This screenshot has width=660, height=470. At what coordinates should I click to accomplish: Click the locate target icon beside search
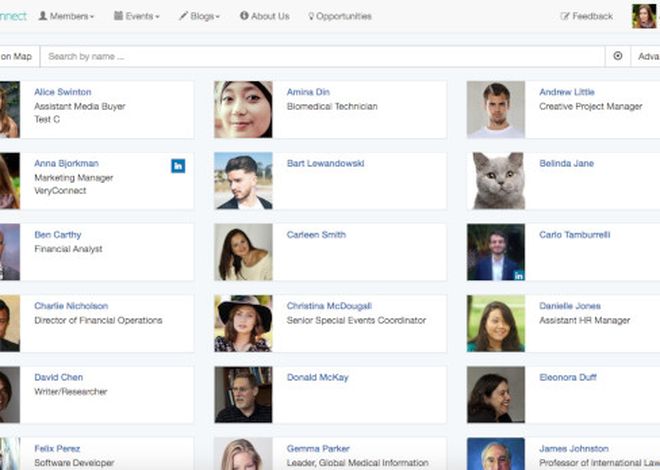(617, 56)
